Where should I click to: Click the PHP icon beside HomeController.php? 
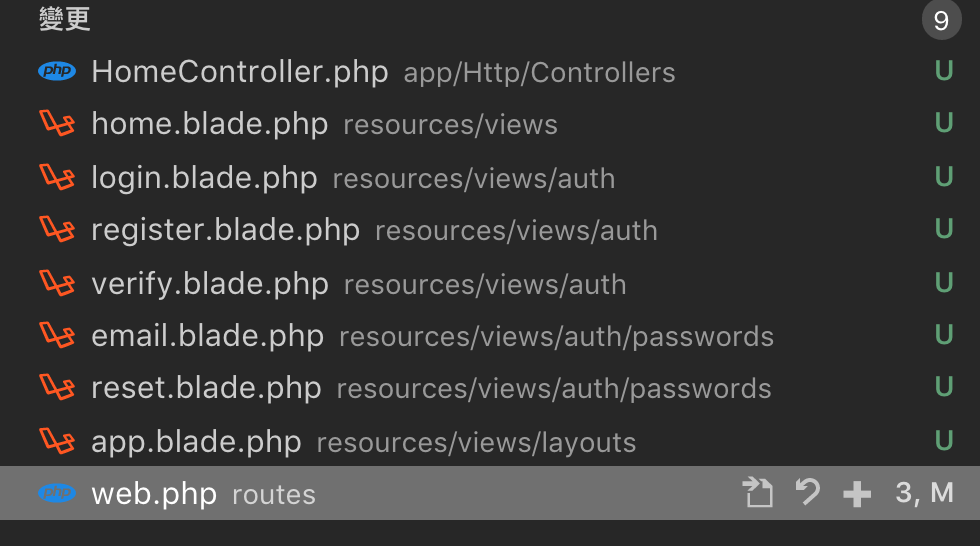[x=57, y=71]
